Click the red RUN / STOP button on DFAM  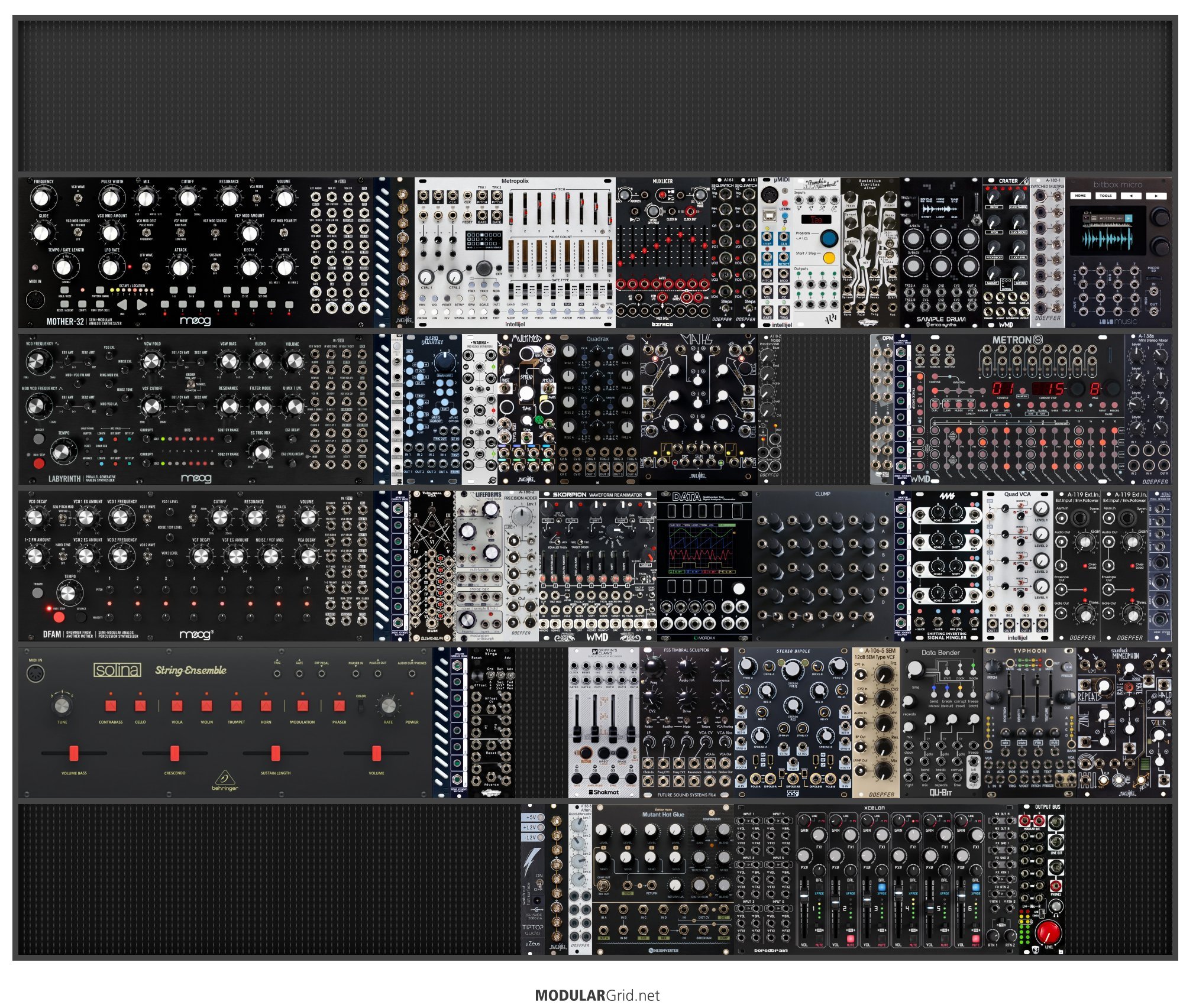[x=59, y=618]
